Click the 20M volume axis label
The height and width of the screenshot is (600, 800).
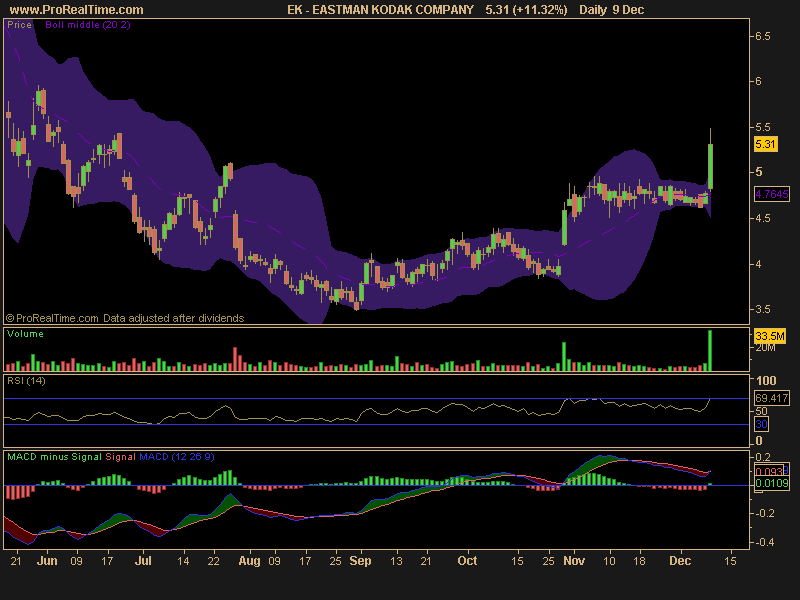(x=766, y=348)
